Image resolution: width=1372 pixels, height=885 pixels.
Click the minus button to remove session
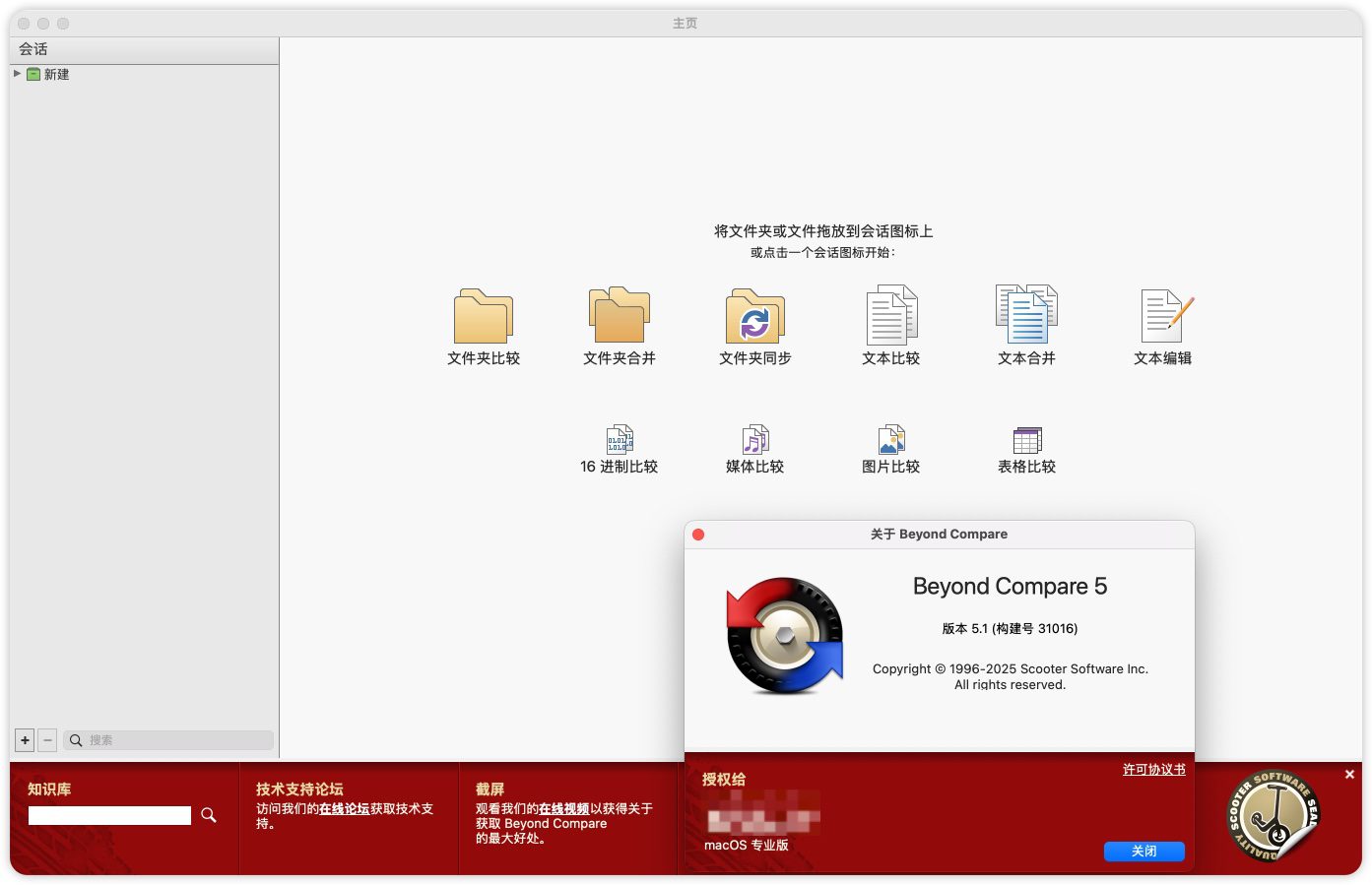point(47,740)
